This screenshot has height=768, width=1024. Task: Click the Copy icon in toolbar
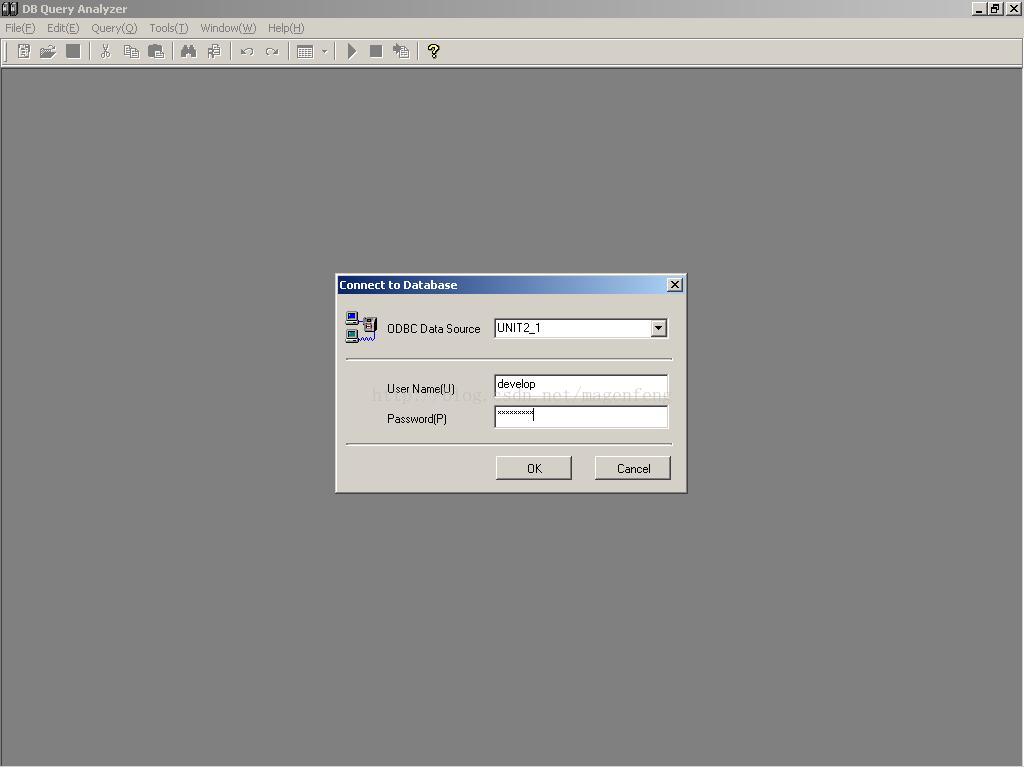point(131,51)
